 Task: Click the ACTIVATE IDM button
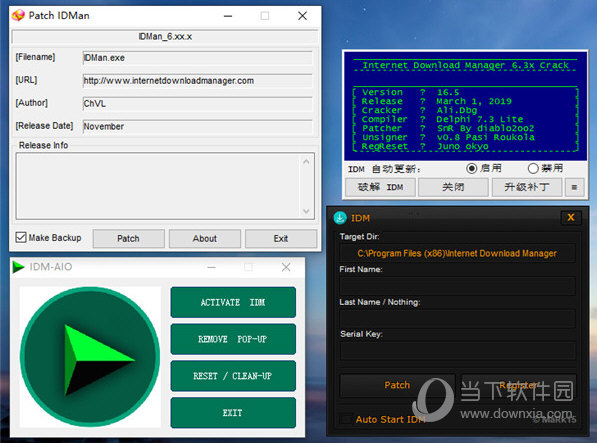click(233, 303)
